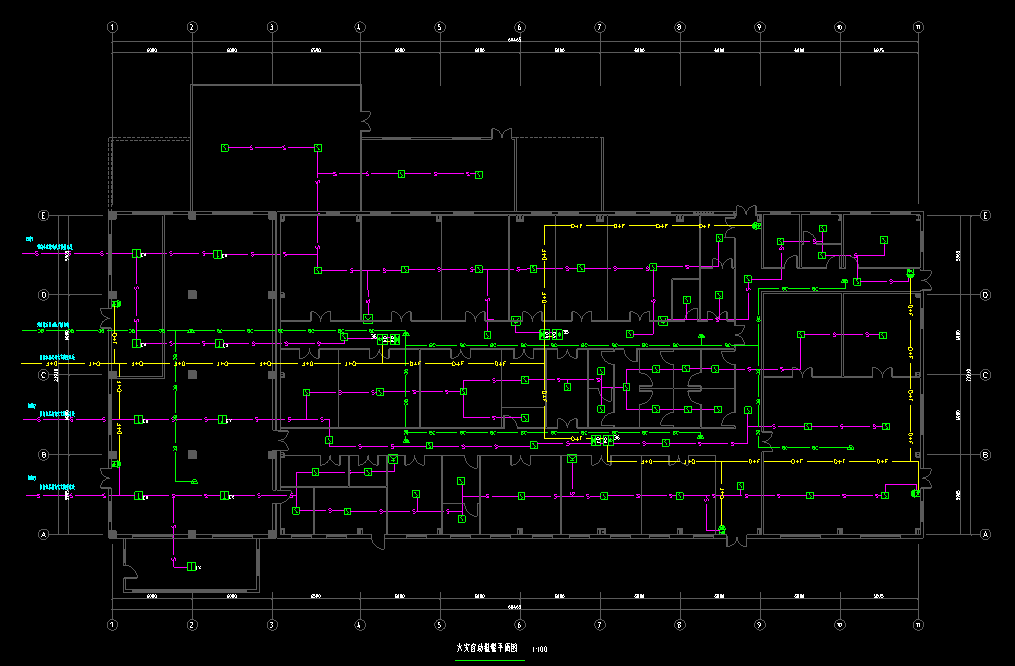Select axis bubble E on left side
The width and height of the screenshot is (1015, 666).
(43, 215)
